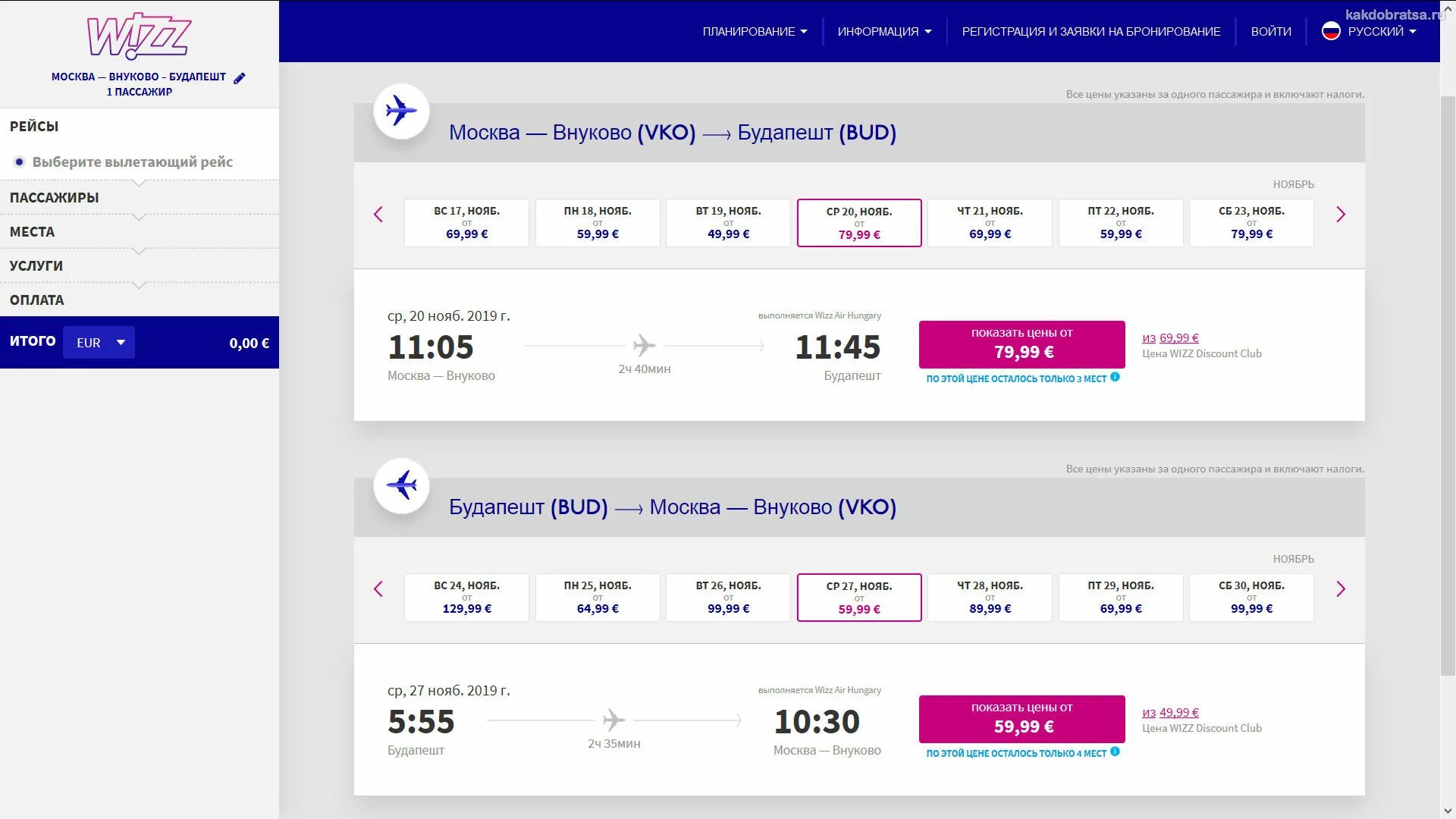Click the page vertical scrollbar
The width and height of the screenshot is (1456, 819).
tap(1448, 387)
